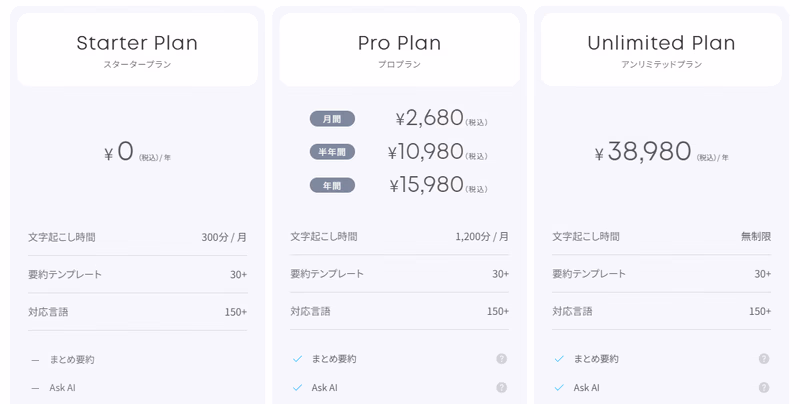Click Starter Plan まとめ要約 dash mark
This screenshot has width=800, height=404.
35,360
